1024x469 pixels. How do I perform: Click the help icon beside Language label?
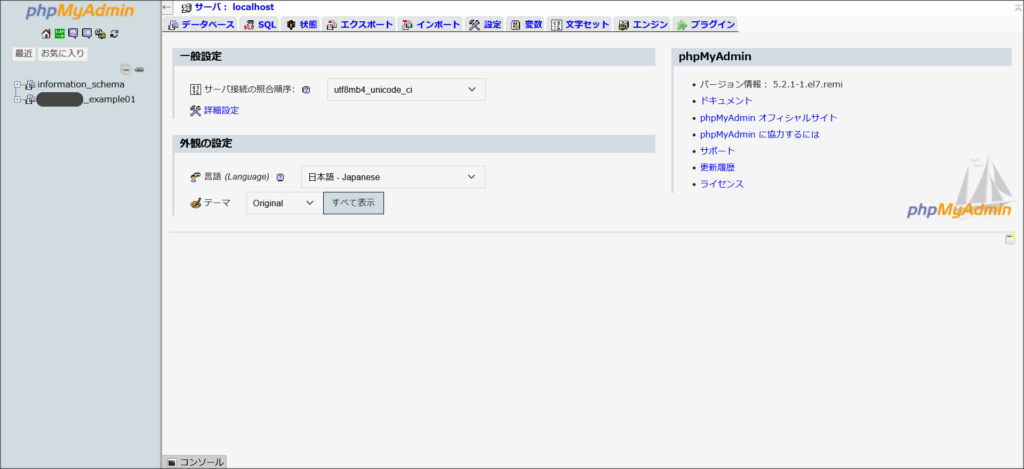(280, 177)
